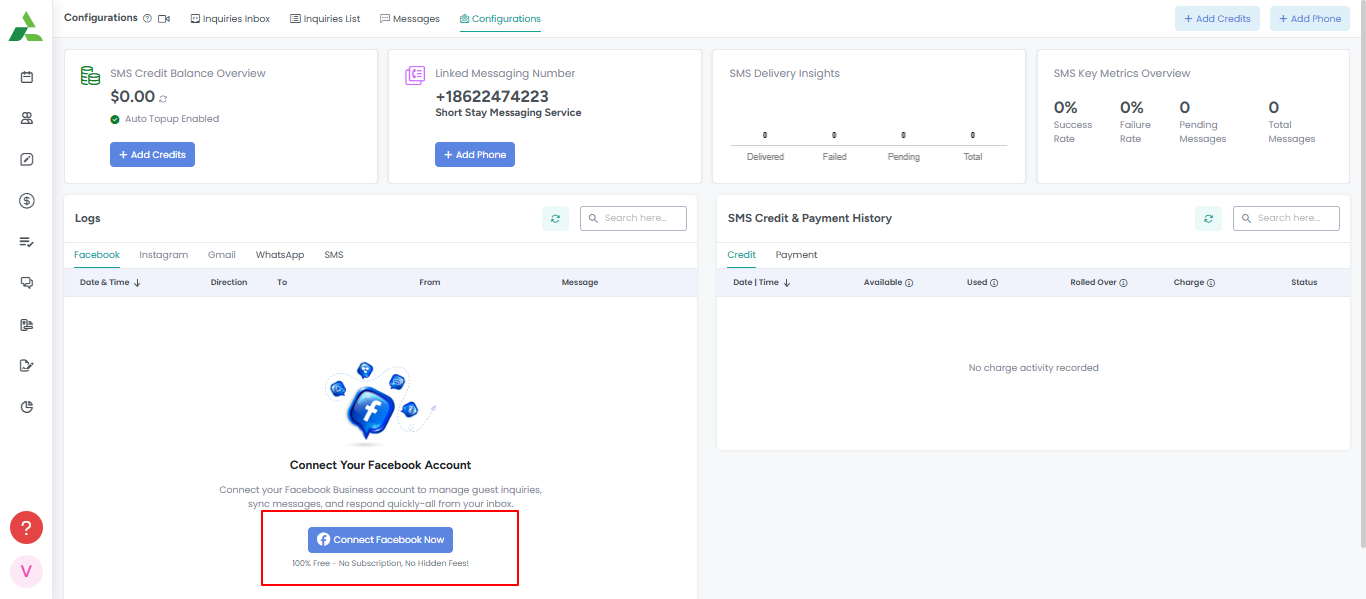The image size is (1366, 599).
Task: Click the info icon next to Rolled Over
Action: (1123, 283)
